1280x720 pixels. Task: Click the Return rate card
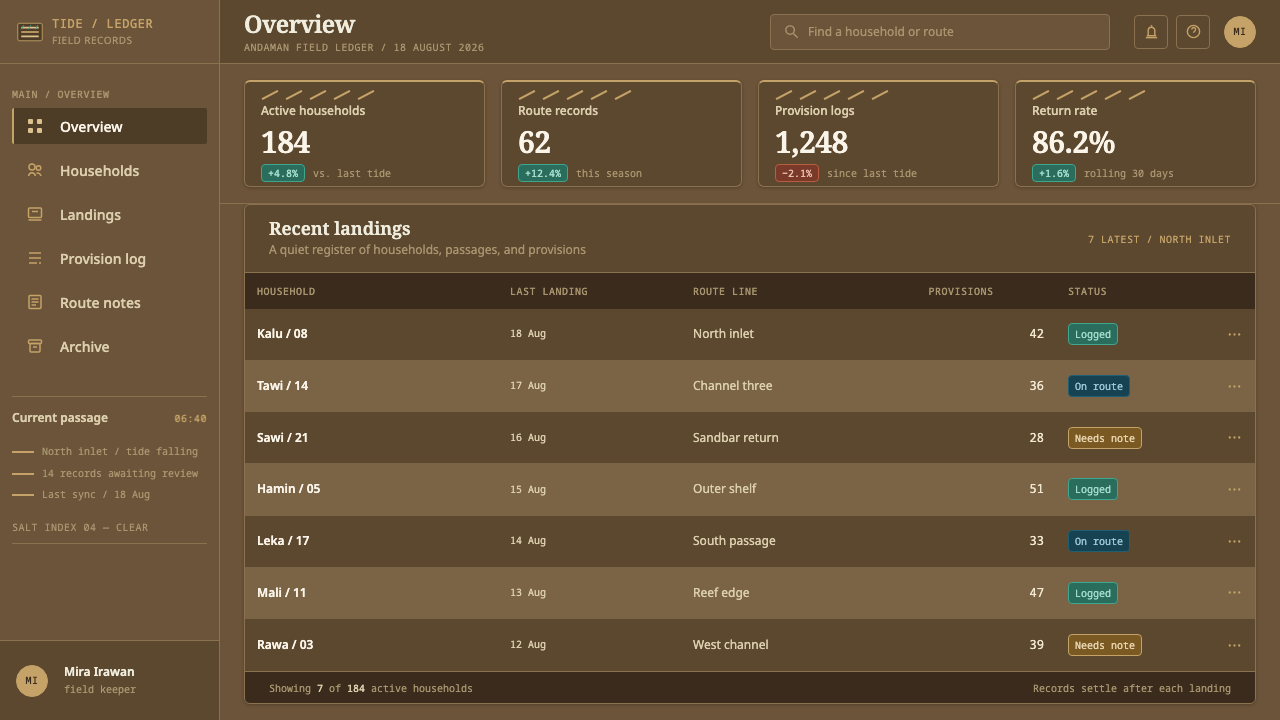1135,133
